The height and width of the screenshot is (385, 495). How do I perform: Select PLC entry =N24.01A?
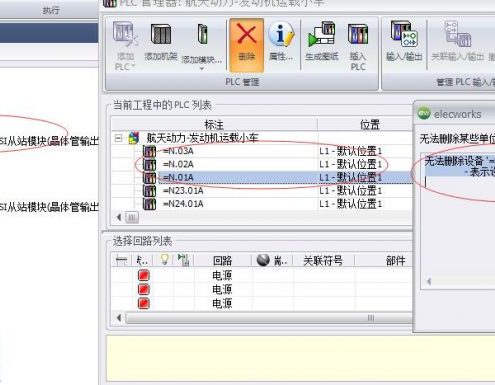tap(183, 204)
